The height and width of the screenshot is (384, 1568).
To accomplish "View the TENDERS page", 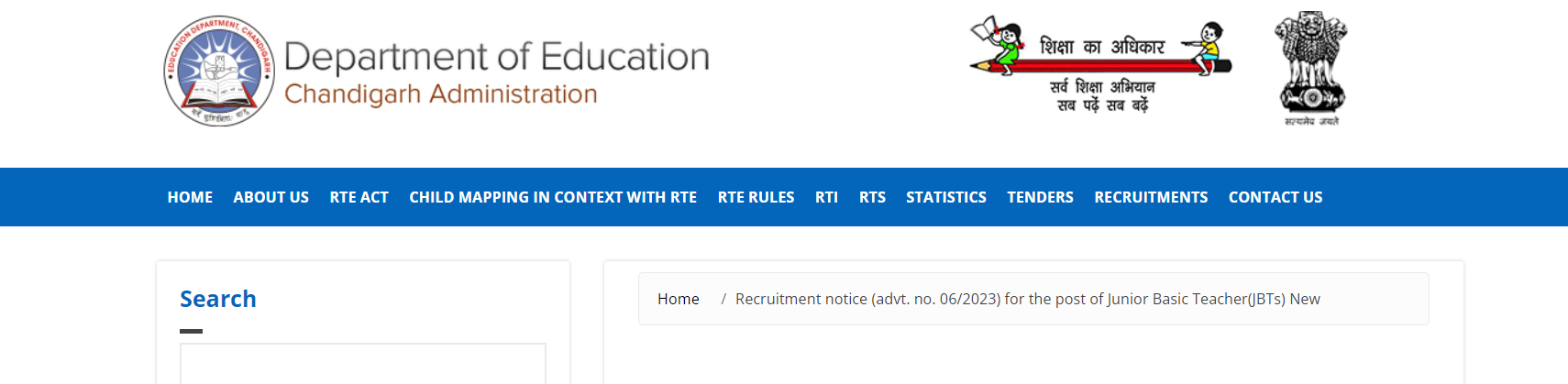I will click(x=1040, y=197).
